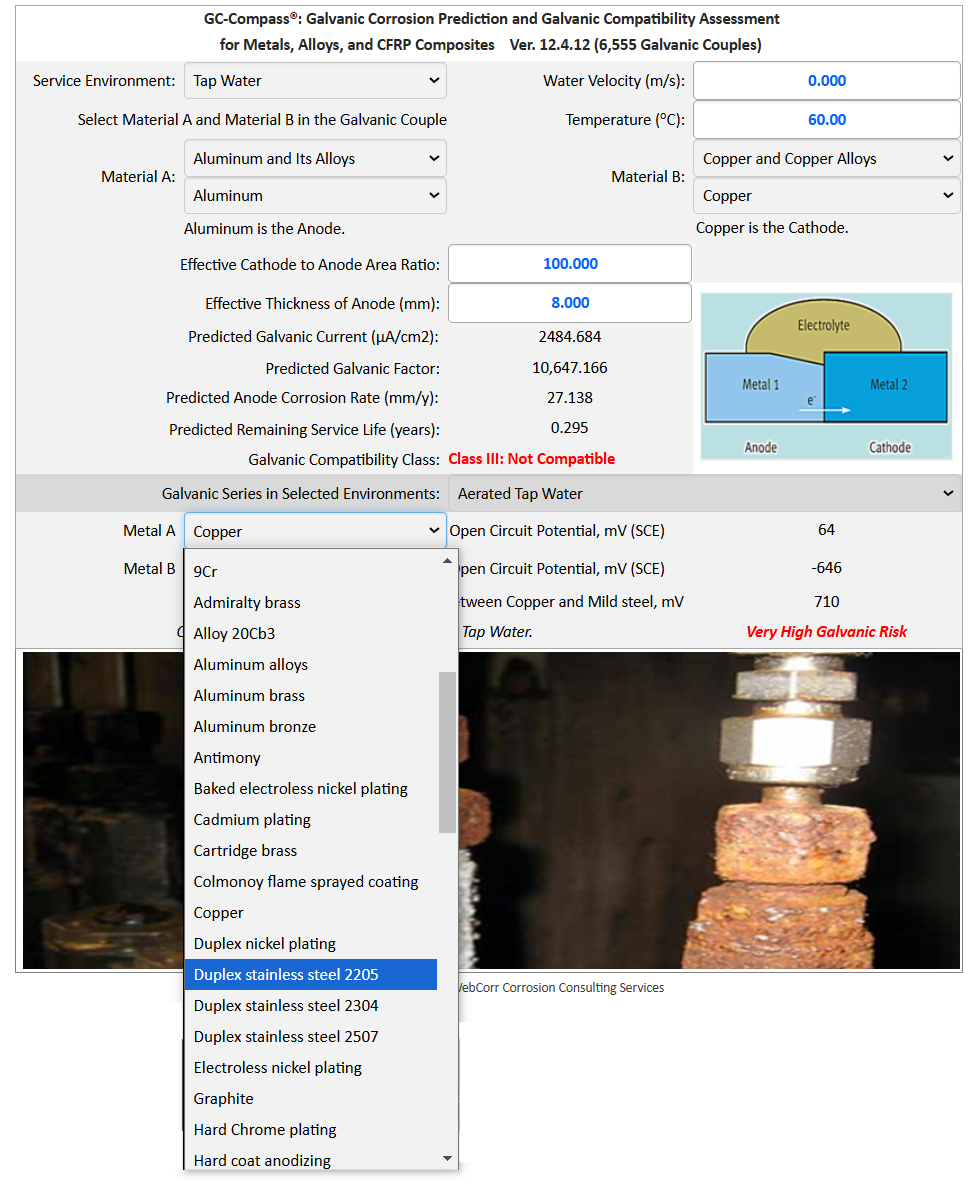
Task: Pick Aluminum bronze from the list
Action: tap(311, 726)
